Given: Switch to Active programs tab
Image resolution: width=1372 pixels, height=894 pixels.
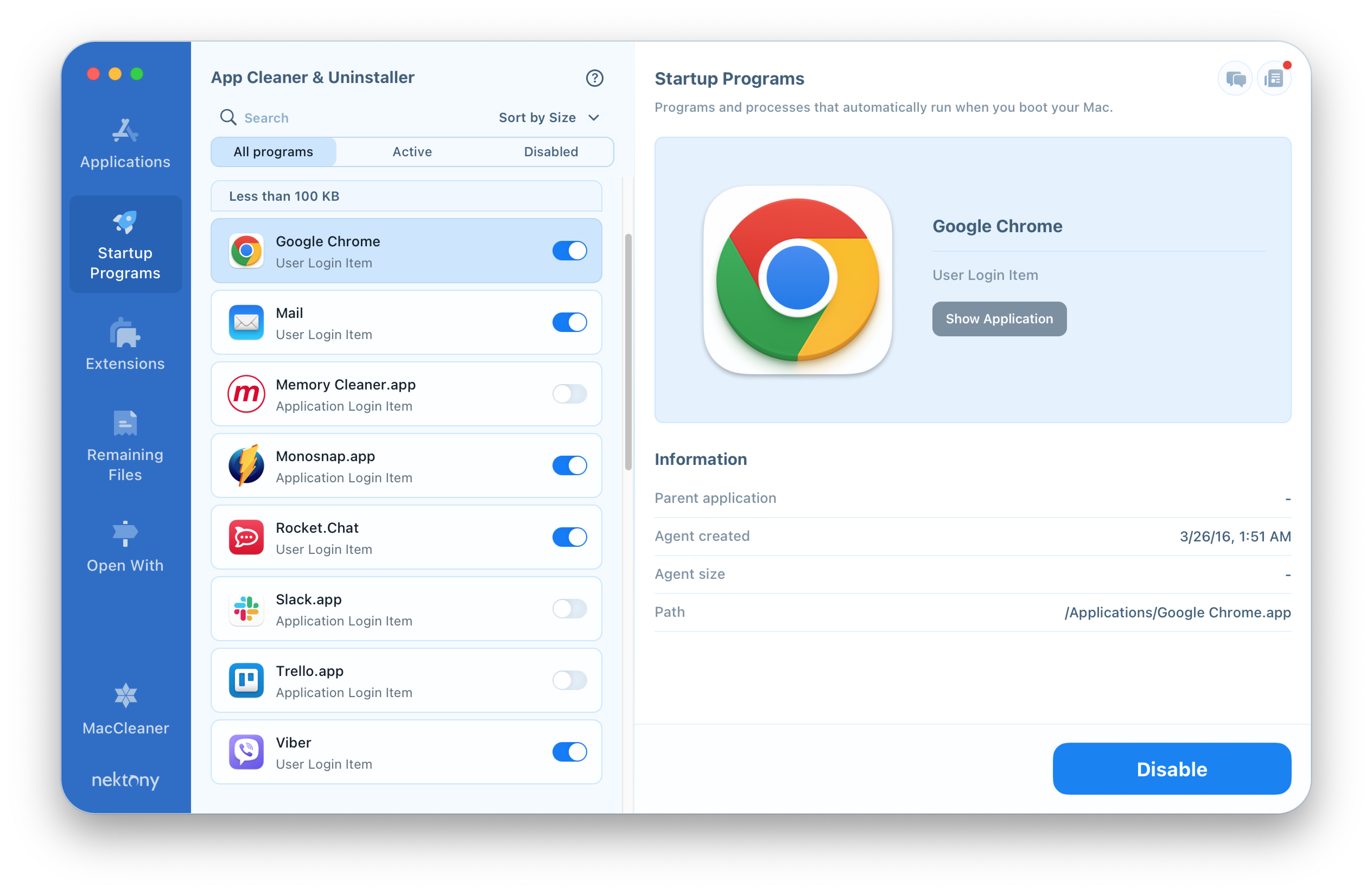Looking at the screenshot, I should [411, 151].
